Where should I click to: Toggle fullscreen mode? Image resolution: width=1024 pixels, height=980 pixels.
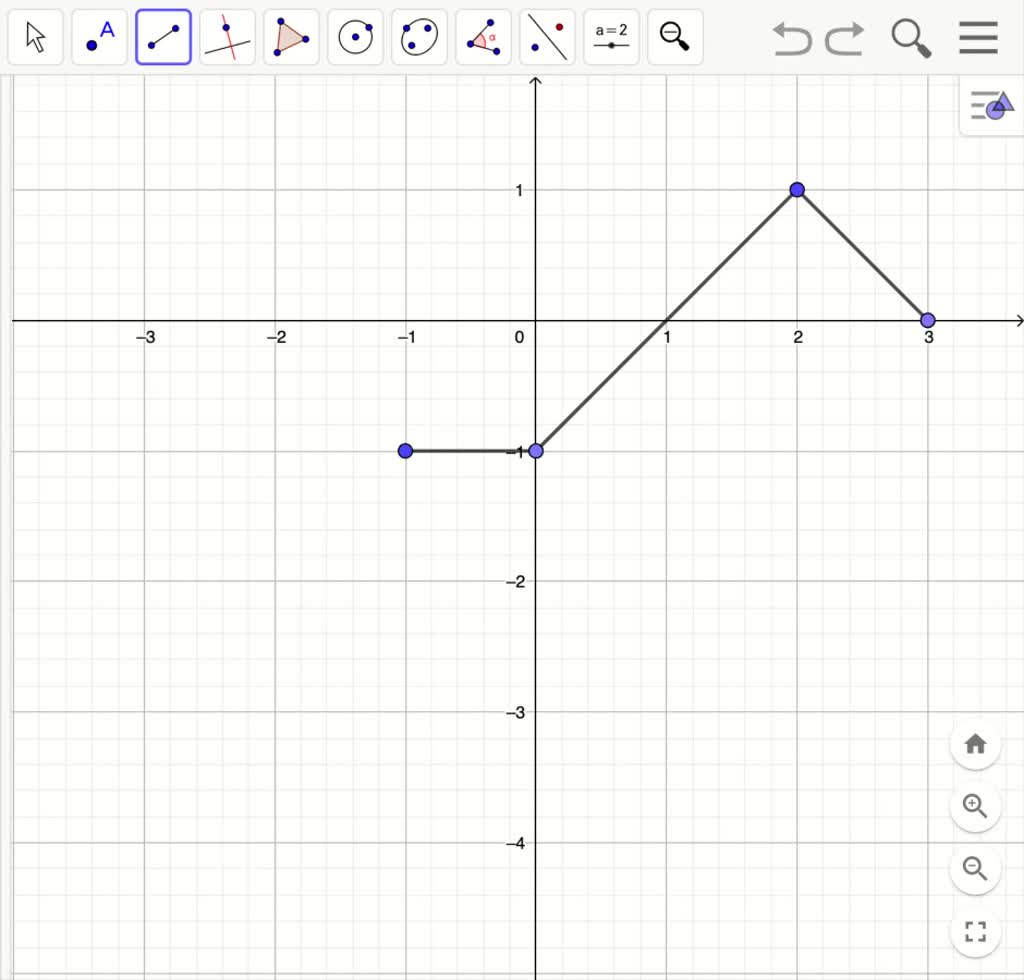click(975, 931)
